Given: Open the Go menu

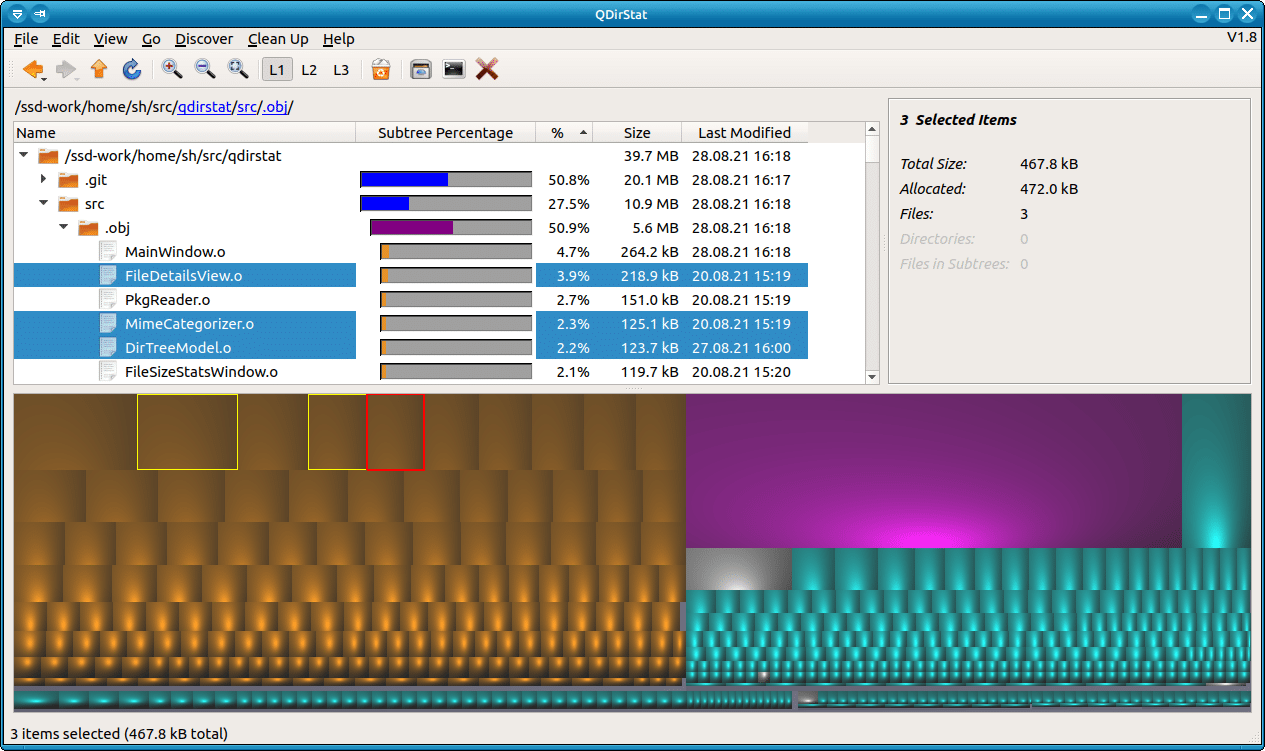Looking at the screenshot, I should 151,39.
